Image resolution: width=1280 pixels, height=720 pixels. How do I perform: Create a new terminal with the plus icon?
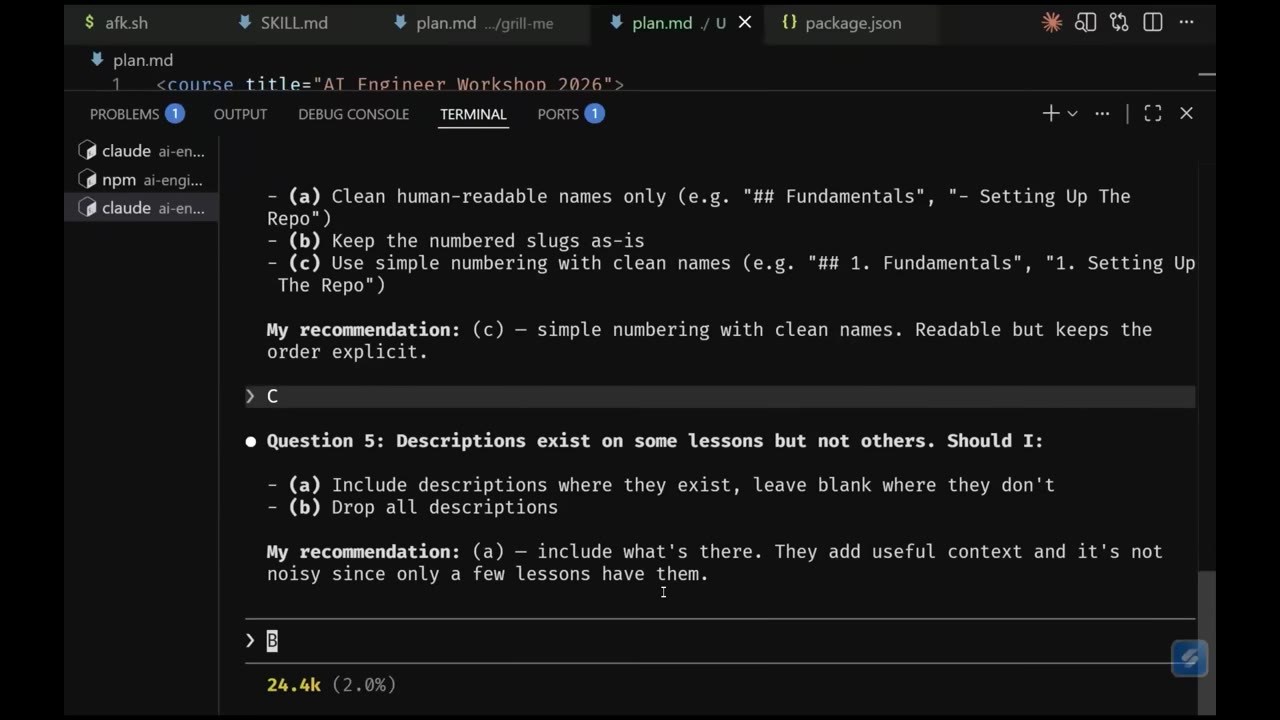click(1050, 114)
